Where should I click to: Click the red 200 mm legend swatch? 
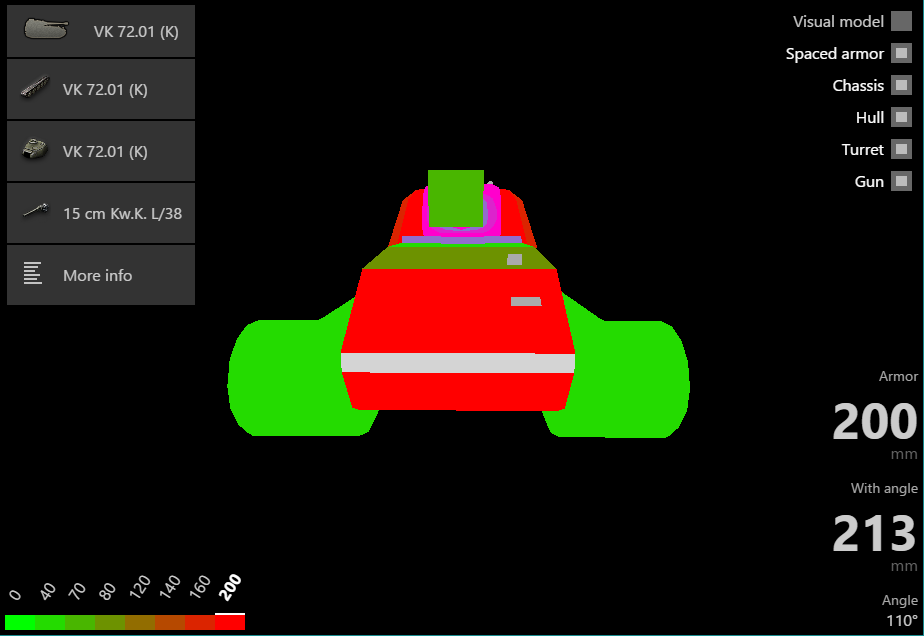[230, 622]
